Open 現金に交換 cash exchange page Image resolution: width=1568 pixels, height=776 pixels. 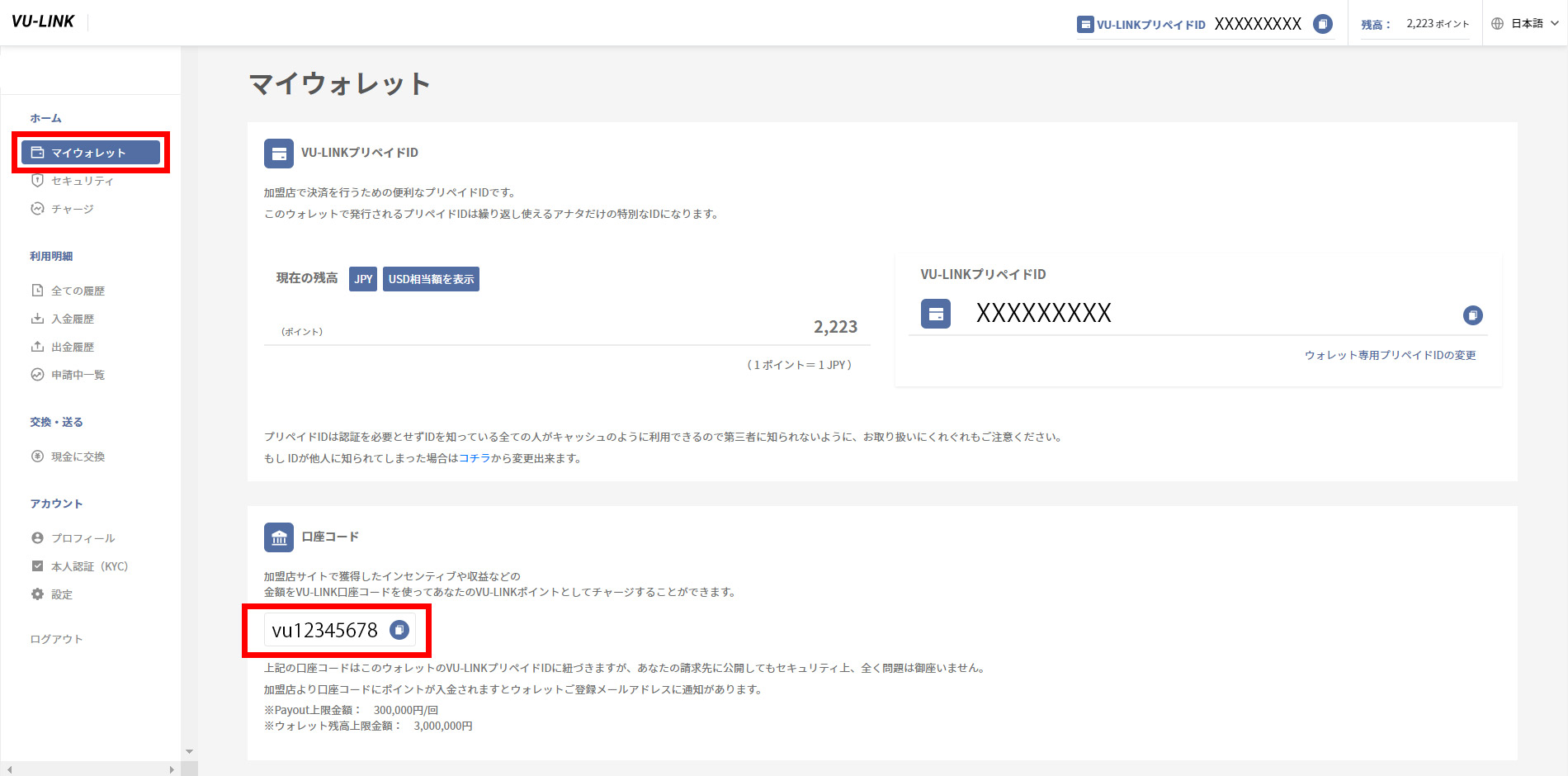(78, 457)
